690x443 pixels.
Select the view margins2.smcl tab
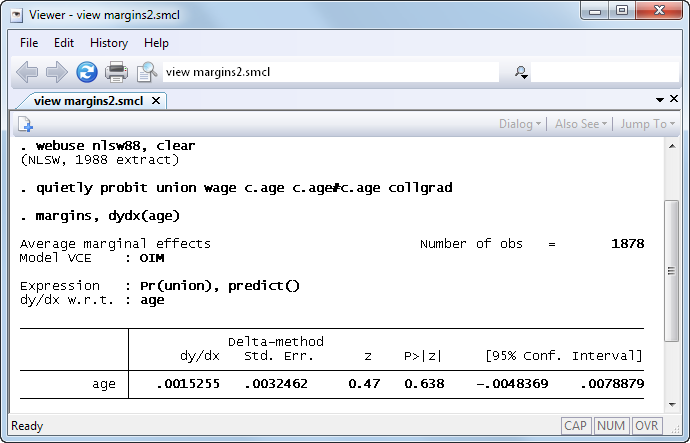pyautogui.click(x=89, y=100)
